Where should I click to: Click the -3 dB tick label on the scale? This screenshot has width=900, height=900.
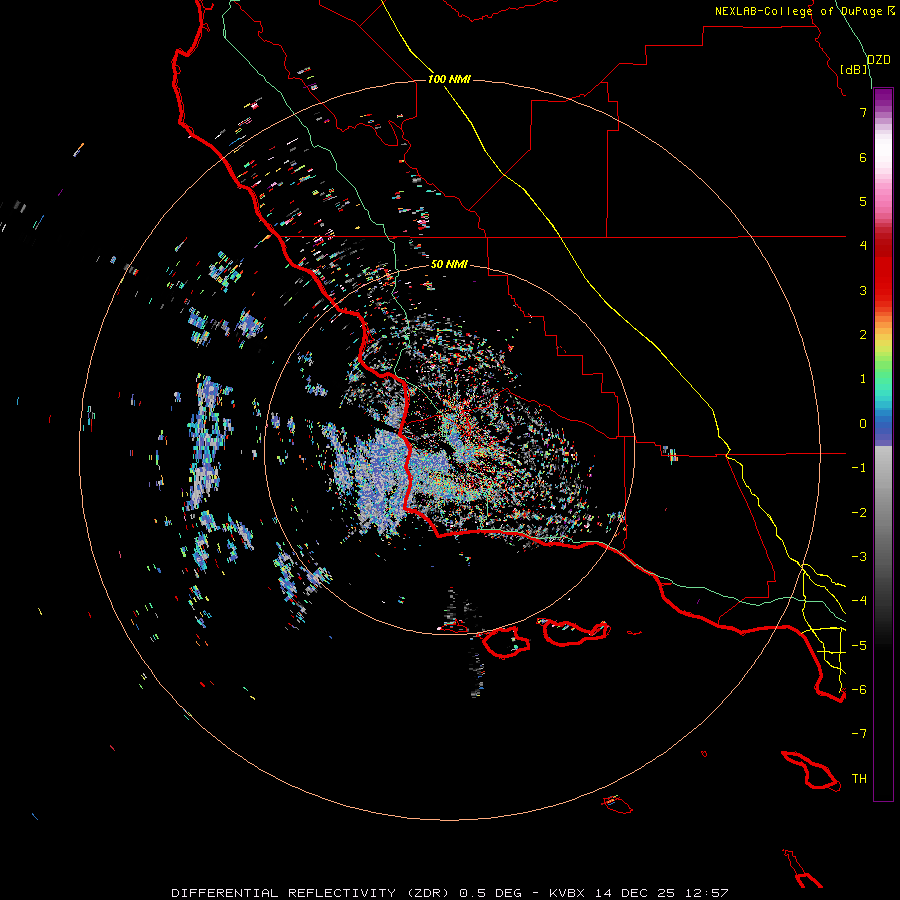tap(859, 557)
